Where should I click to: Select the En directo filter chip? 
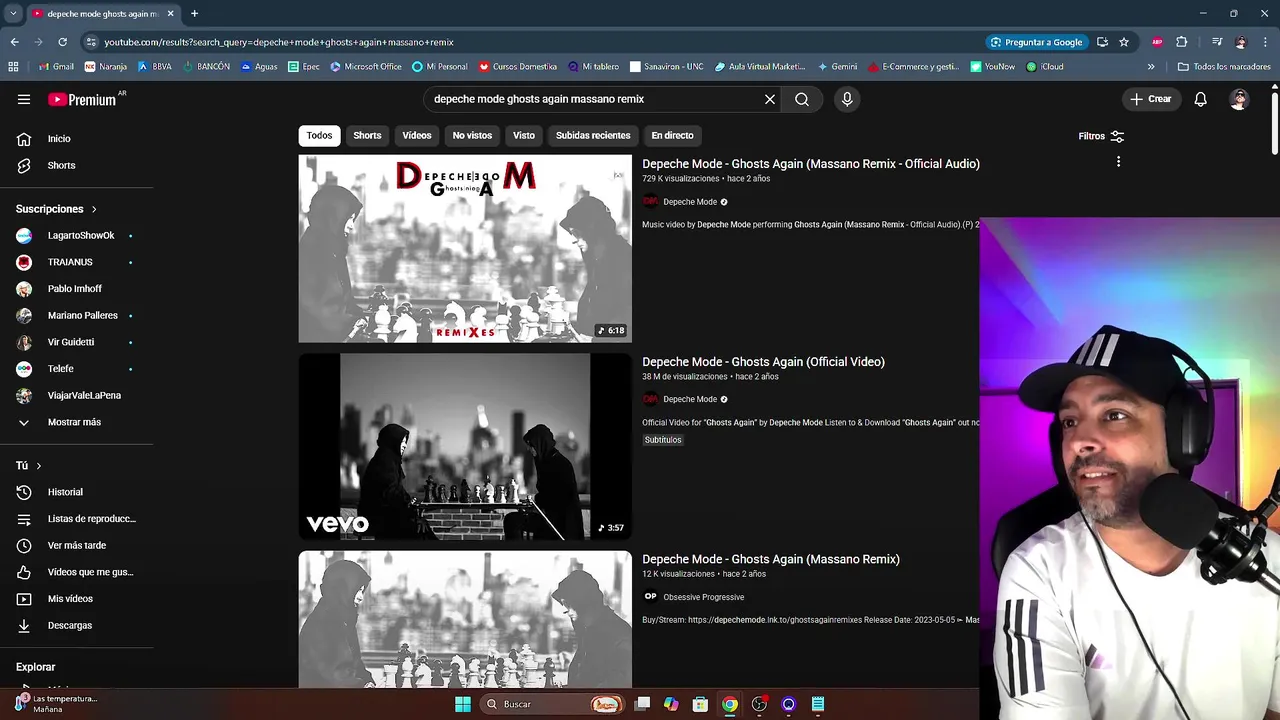point(672,135)
